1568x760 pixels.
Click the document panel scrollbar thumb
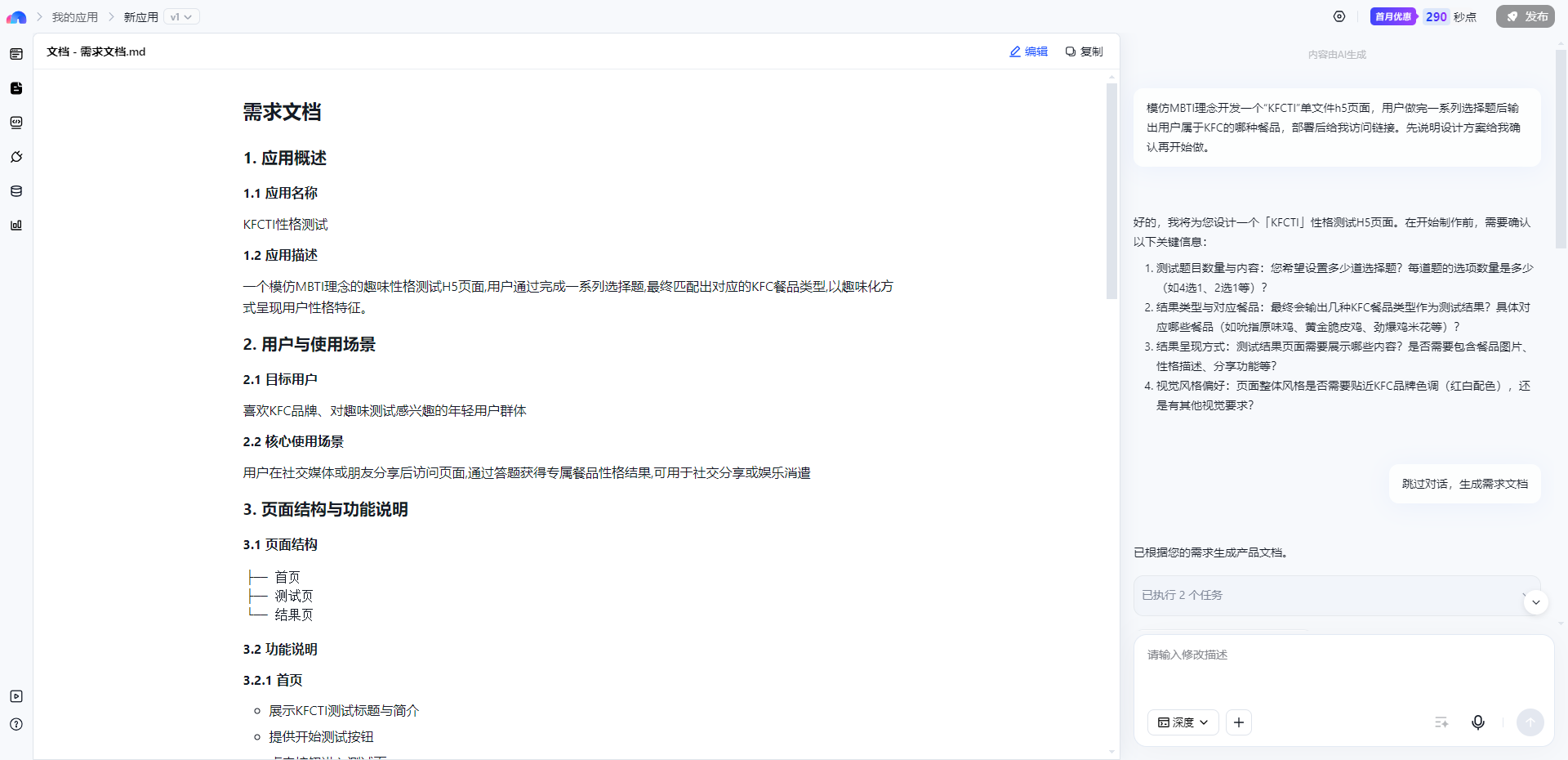tap(1111, 191)
